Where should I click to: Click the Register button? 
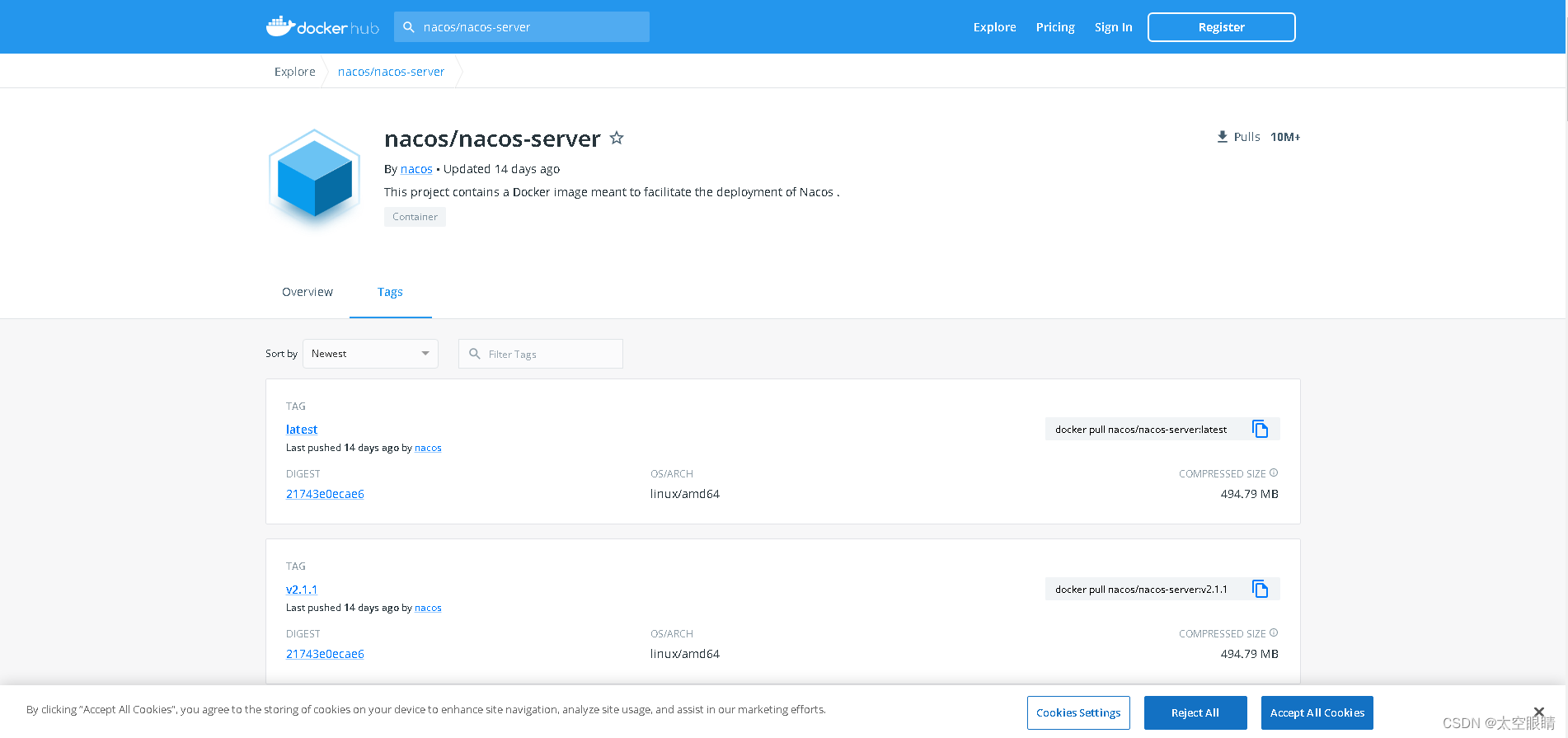tap(1221, 27)
